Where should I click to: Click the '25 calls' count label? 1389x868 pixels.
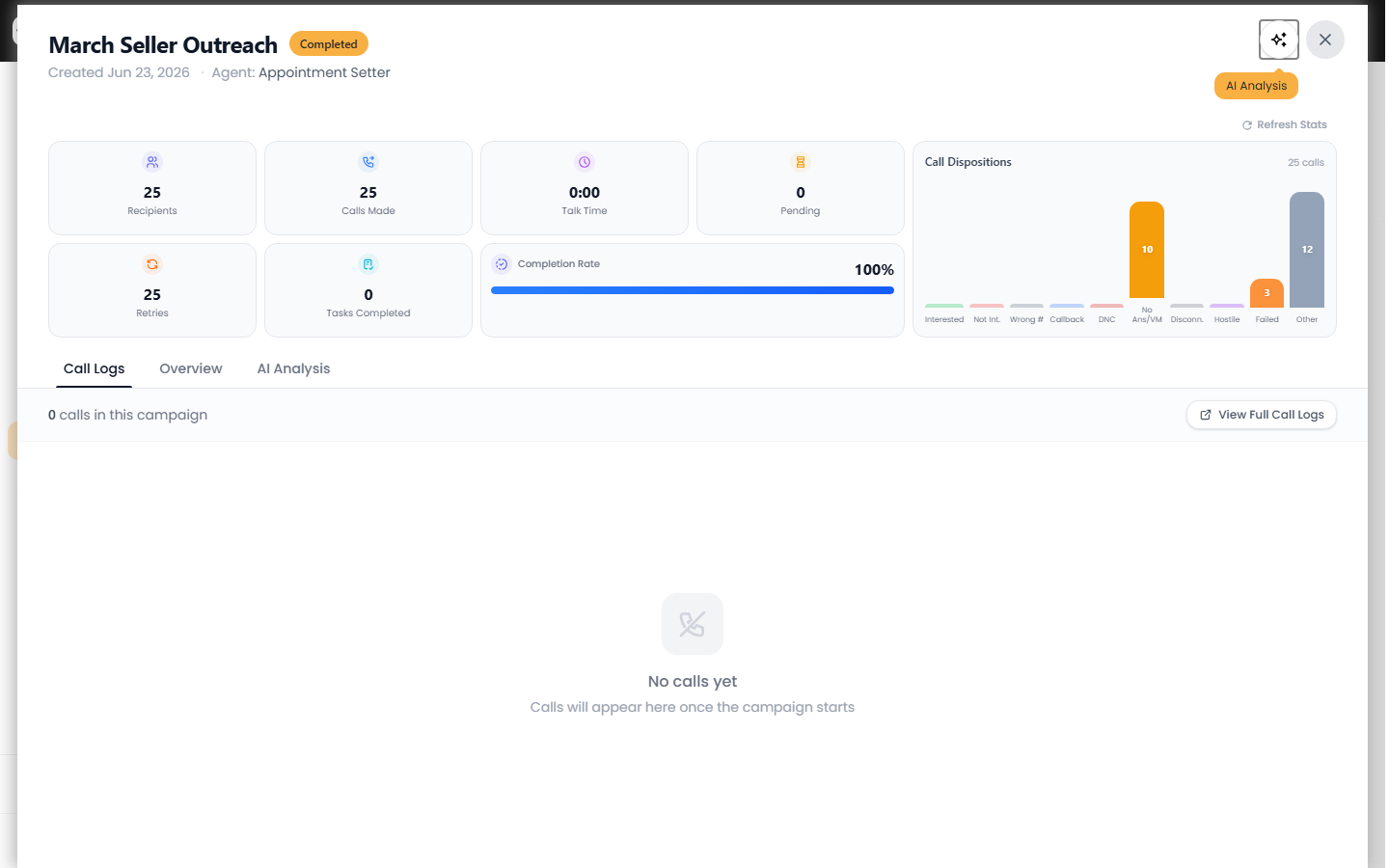pos(1306,162)
